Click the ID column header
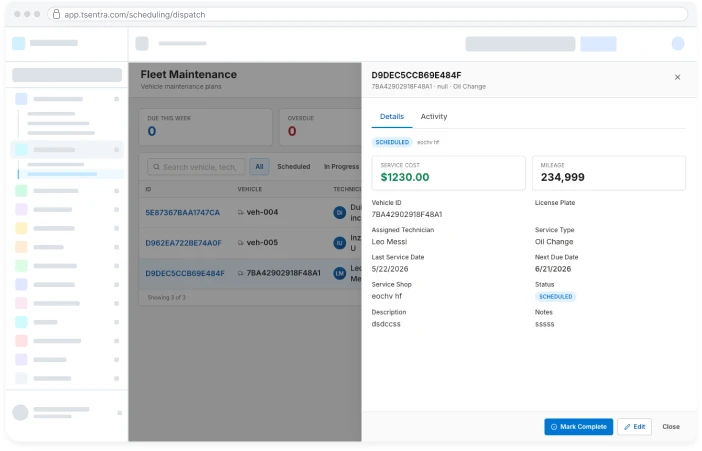The width and height of the screenshot is (702, 451). point(148,189)
